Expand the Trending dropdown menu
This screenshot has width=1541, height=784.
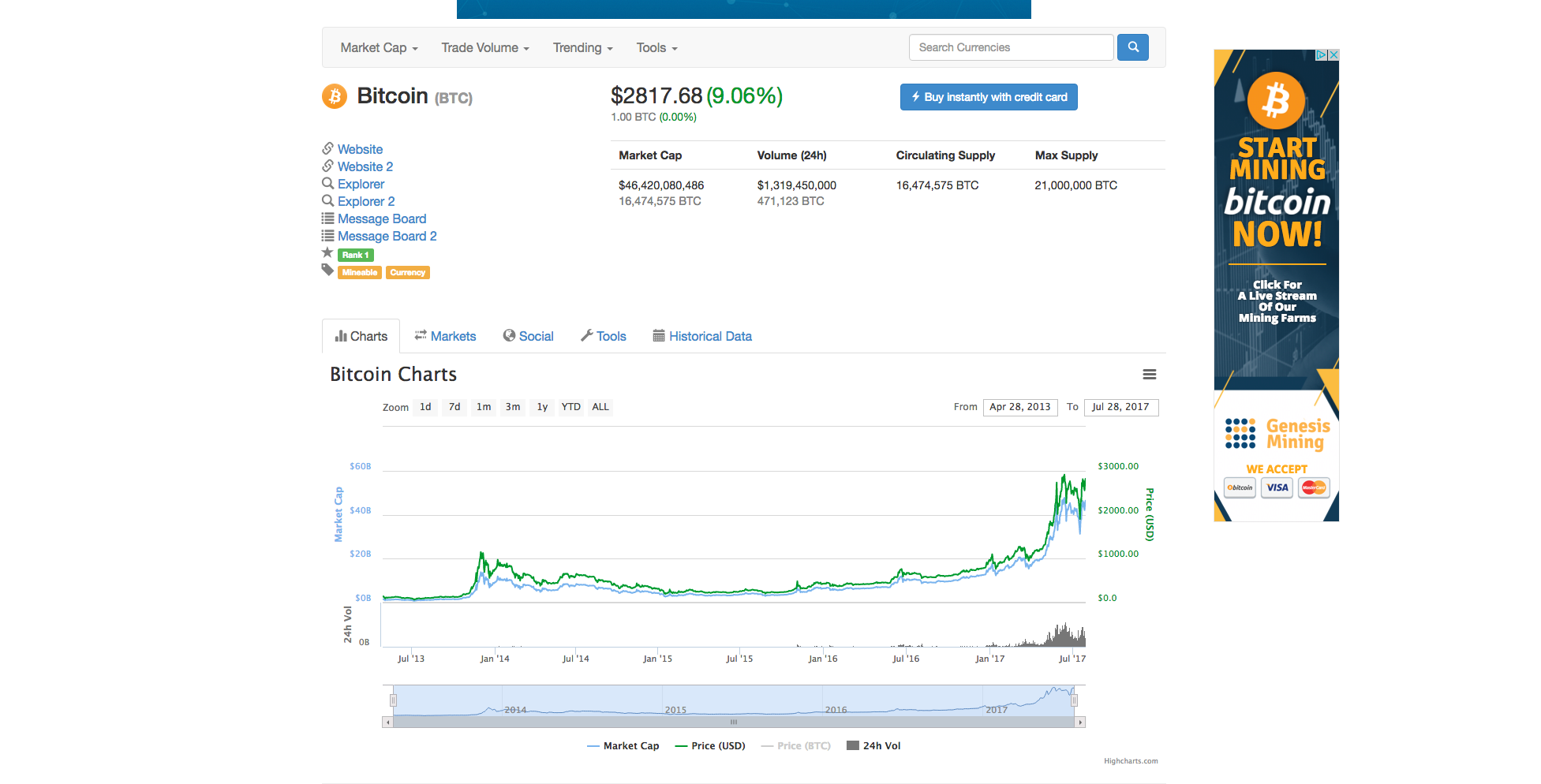pos(583,48)
